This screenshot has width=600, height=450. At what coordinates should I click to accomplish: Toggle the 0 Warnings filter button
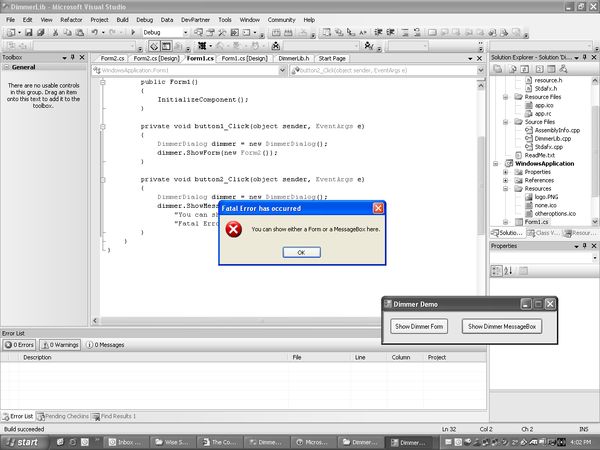(x=60, y=345)
